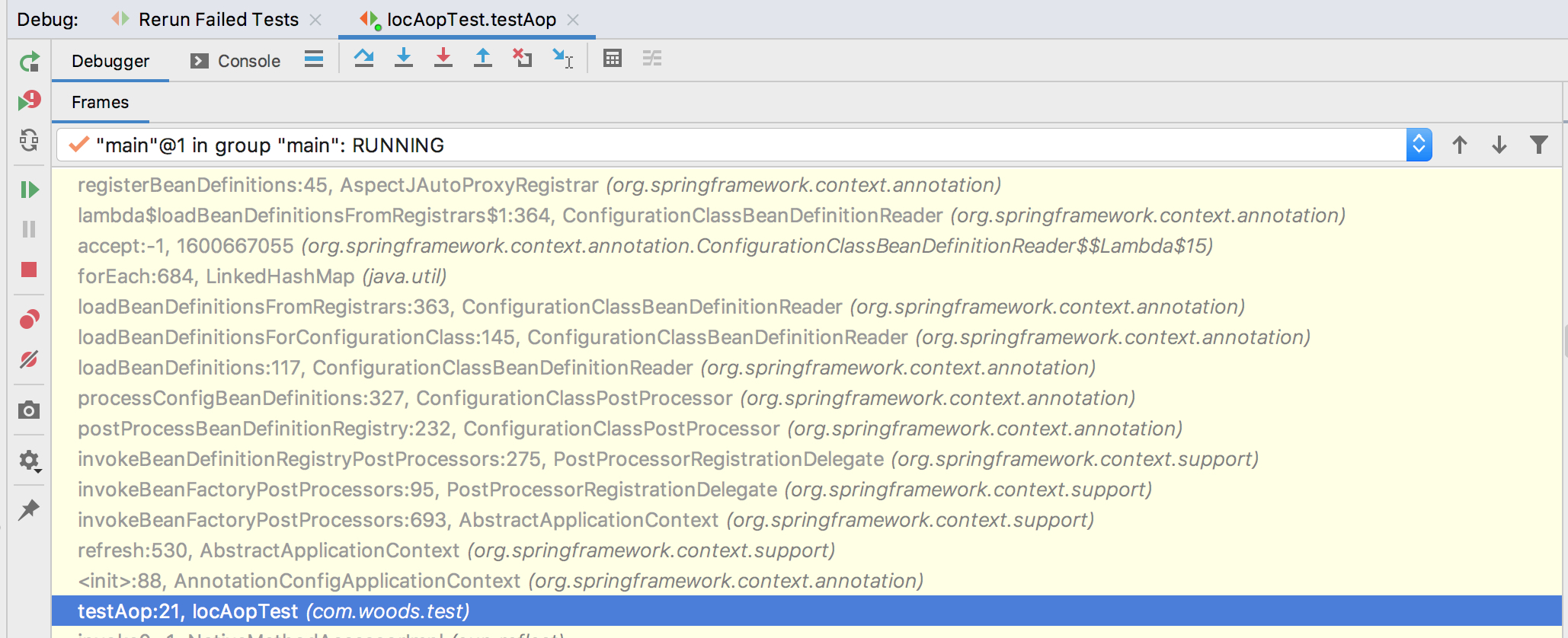Click thread combo box showing main RUNNING
Viewport: 1568px width, 638px height.
744,145
